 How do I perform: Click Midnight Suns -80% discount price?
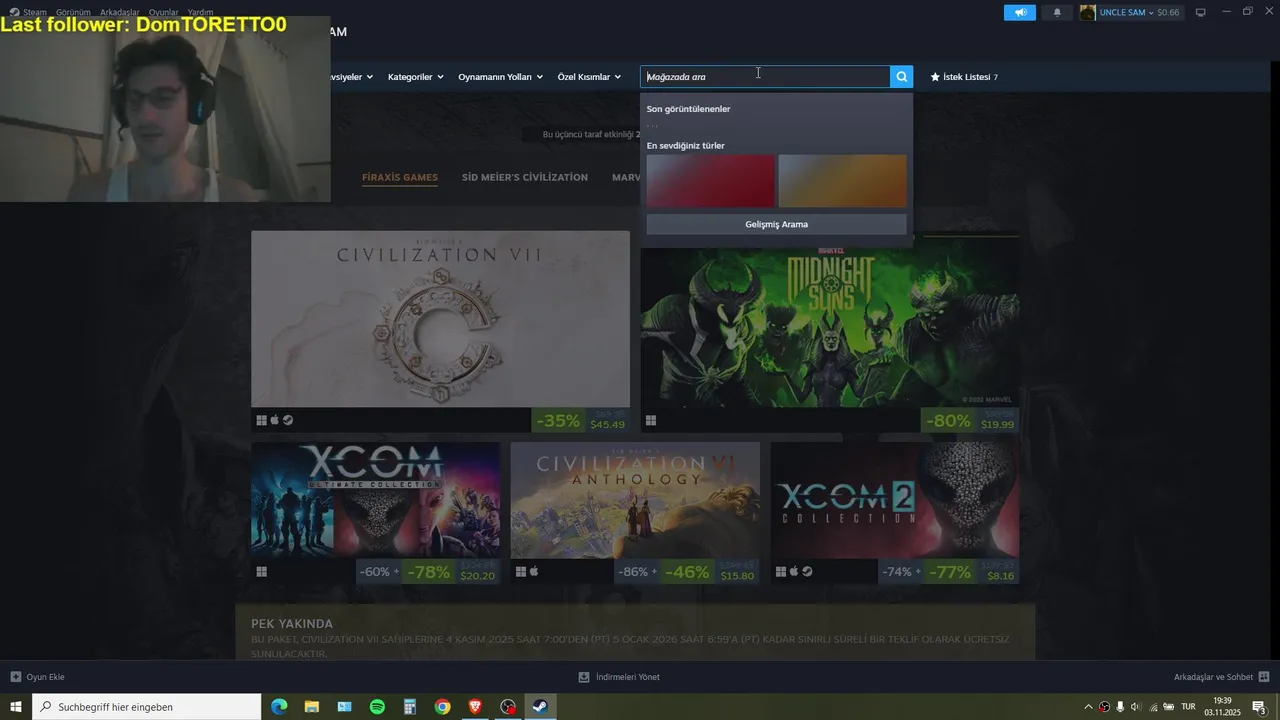[970, 420]
